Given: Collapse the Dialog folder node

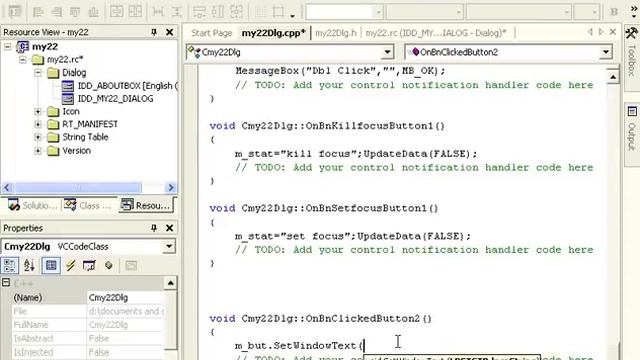Looking at the screenshot, I should (x=38, y=73).
